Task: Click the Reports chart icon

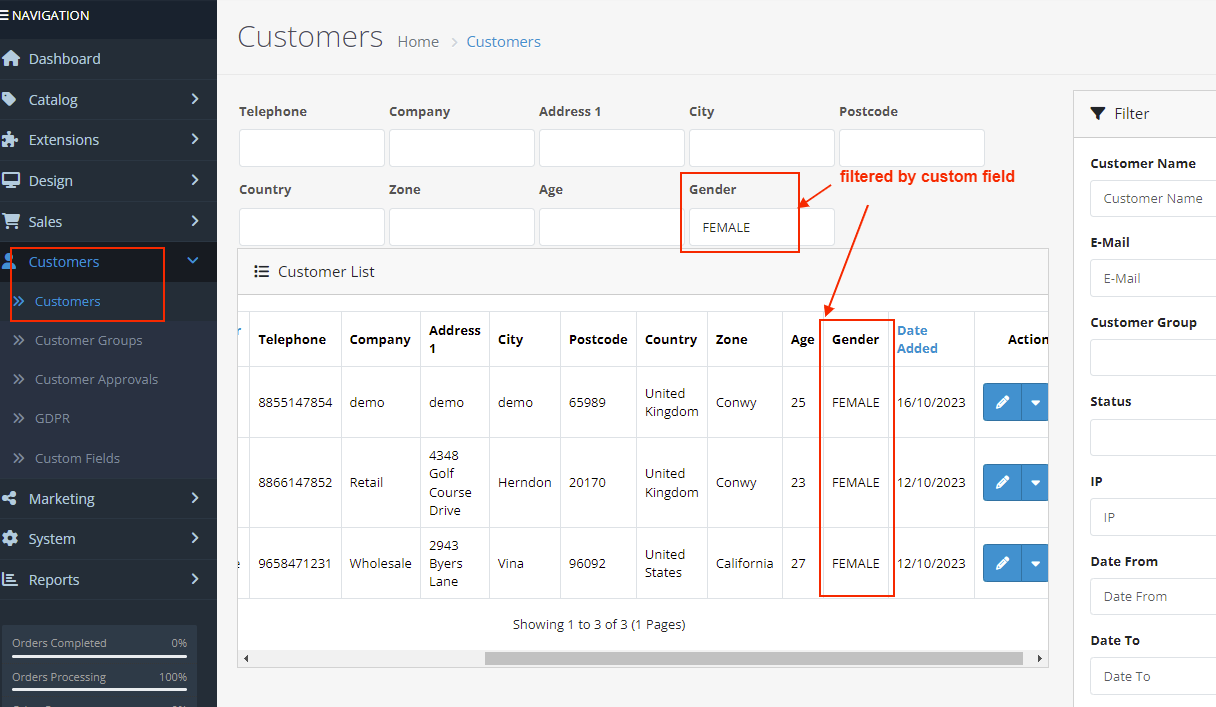Action: coord(10,579)
